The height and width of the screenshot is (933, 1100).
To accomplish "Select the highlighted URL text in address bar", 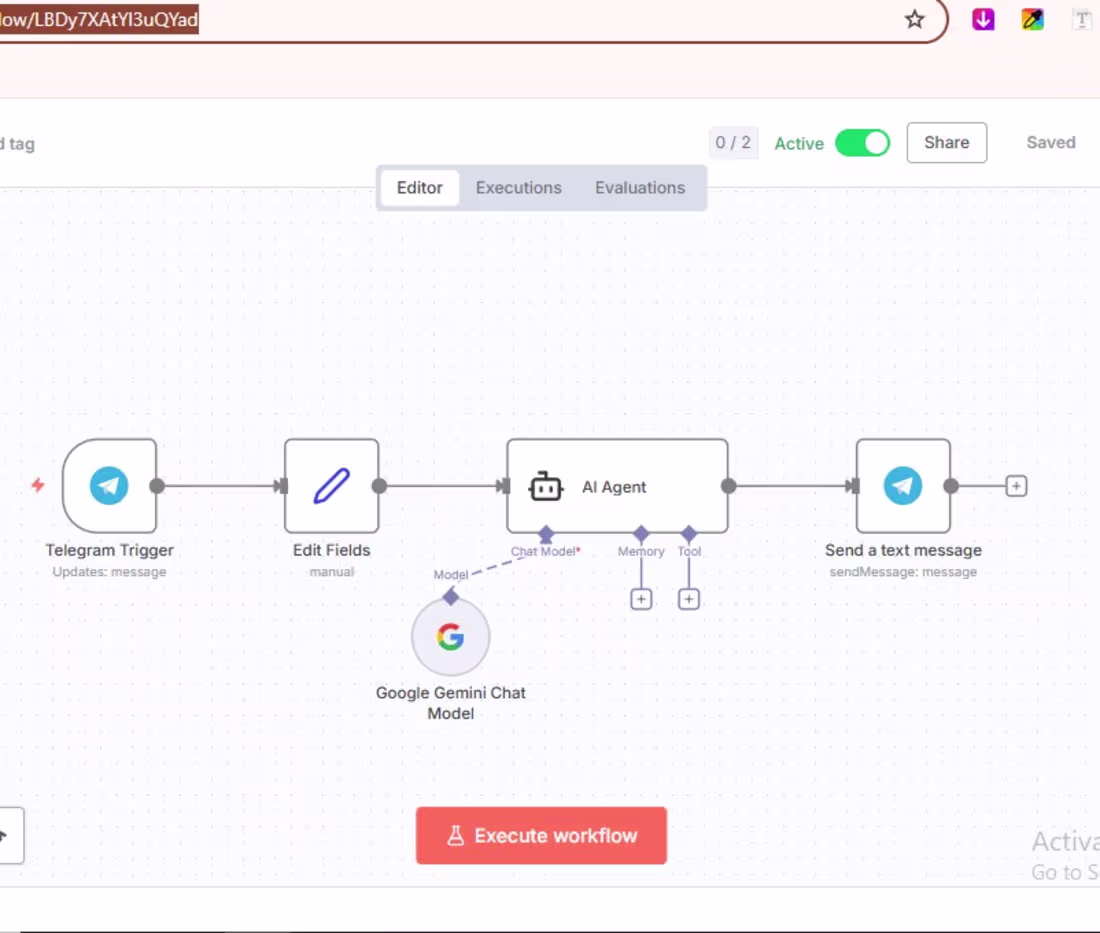I will click(x=99, y=19).
